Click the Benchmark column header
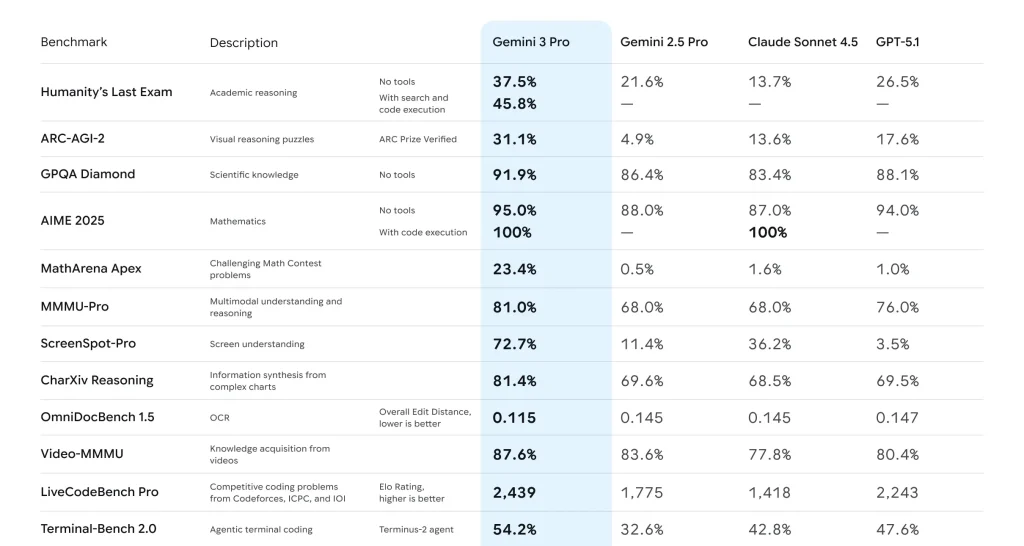The image size is (1024, 546). point(74,42)
